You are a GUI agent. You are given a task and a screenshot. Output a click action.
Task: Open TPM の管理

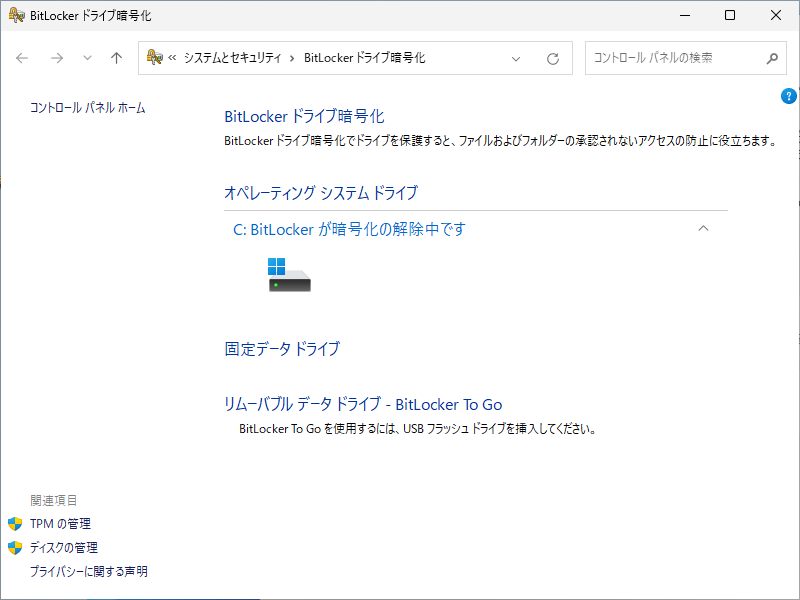[x=60, y=523]
